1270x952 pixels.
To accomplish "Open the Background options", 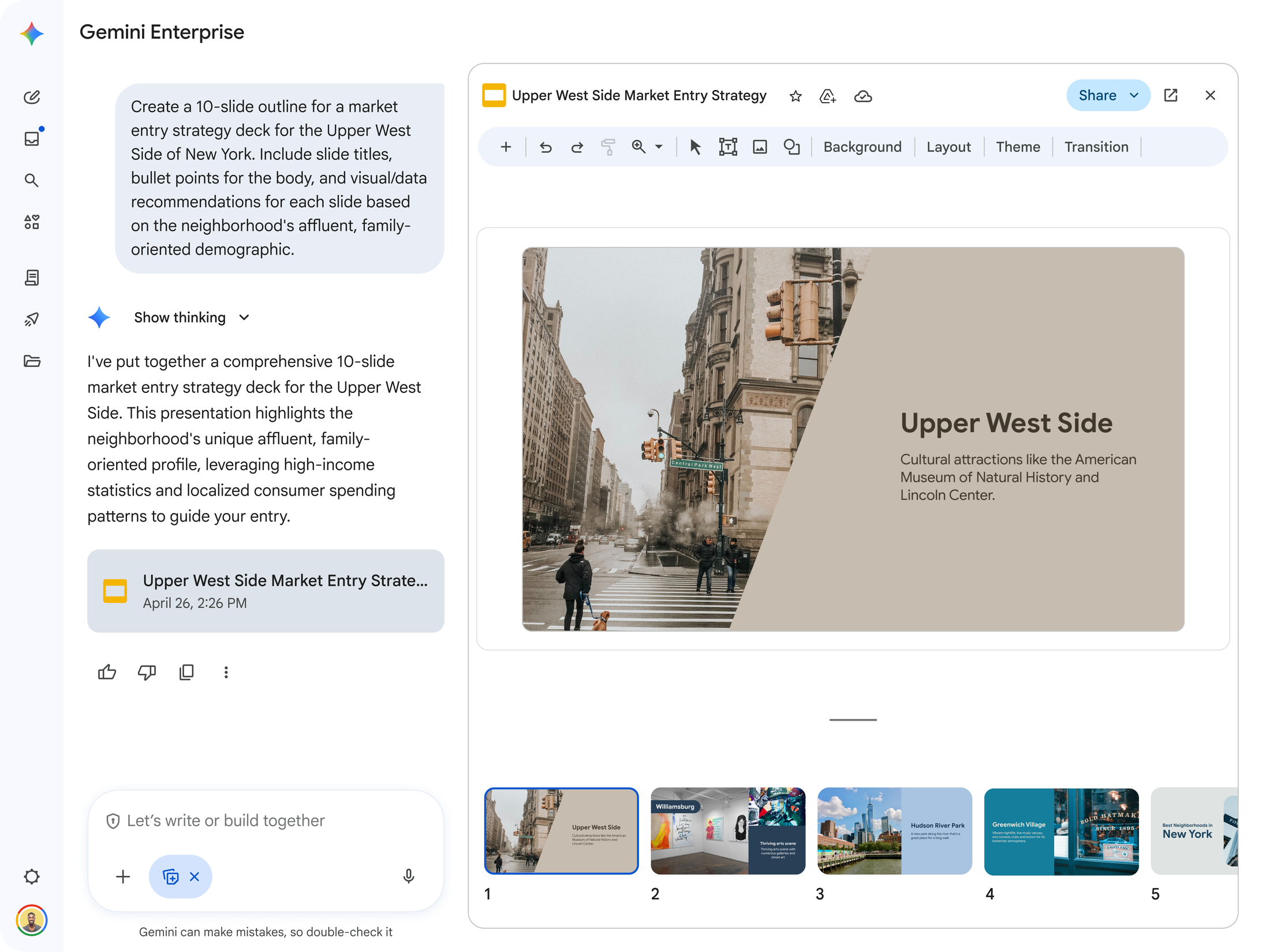I will pos(862,147).
